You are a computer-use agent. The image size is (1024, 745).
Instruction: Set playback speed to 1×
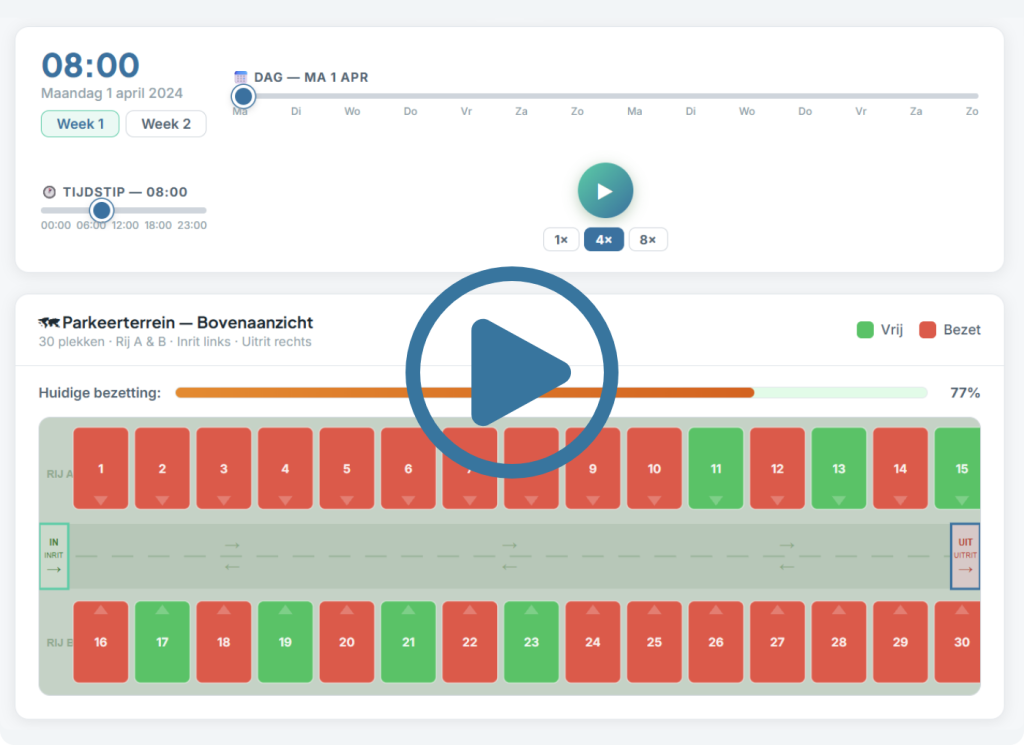pos(561,240)
